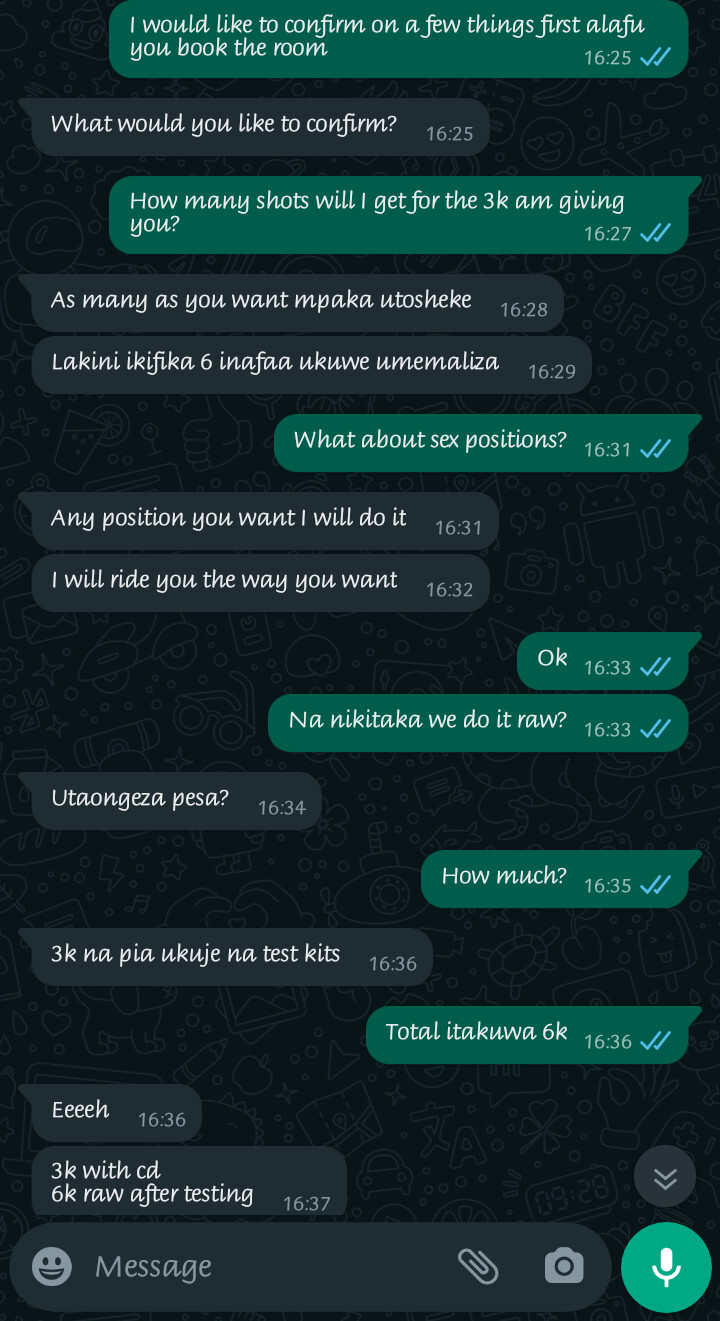Tap the "Eeeeh" received message
The width and height of the screenshot is (720, 1321).
[x=116, y=1112]
